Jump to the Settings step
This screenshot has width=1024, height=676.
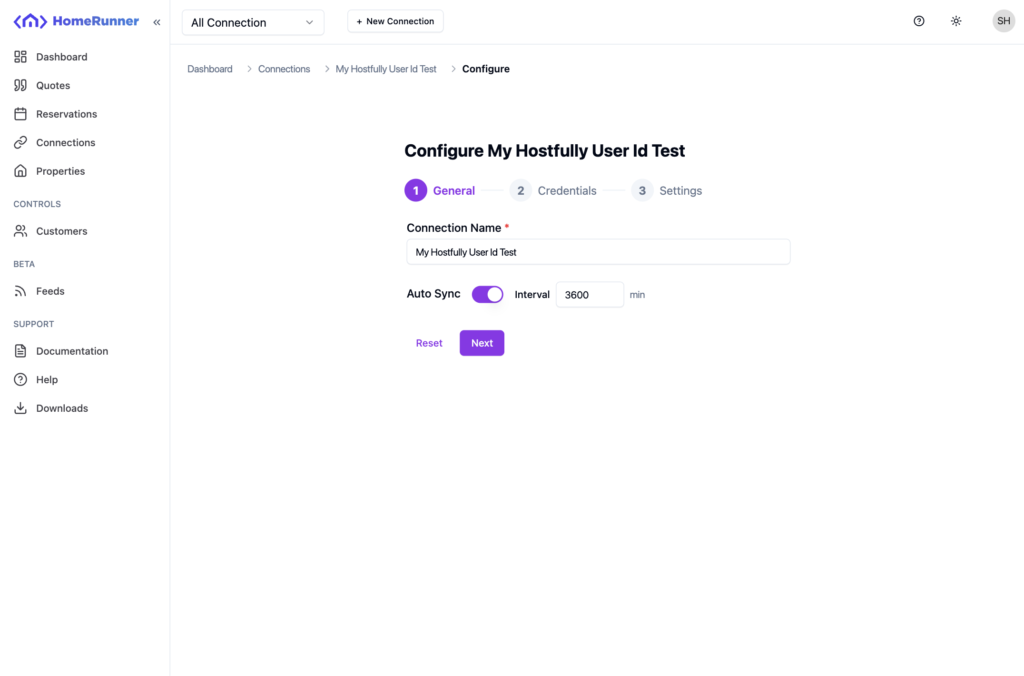click(x=667, y=191)
